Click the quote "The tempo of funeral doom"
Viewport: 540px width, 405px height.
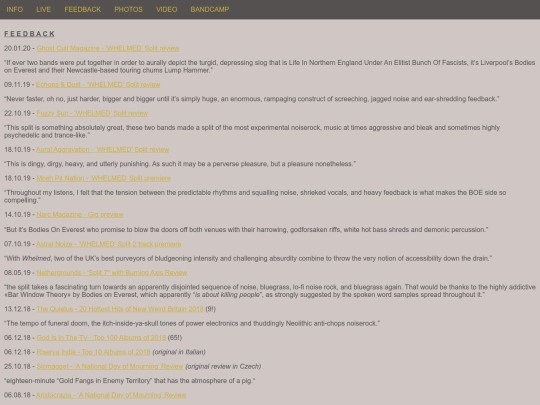click(192, 323)
